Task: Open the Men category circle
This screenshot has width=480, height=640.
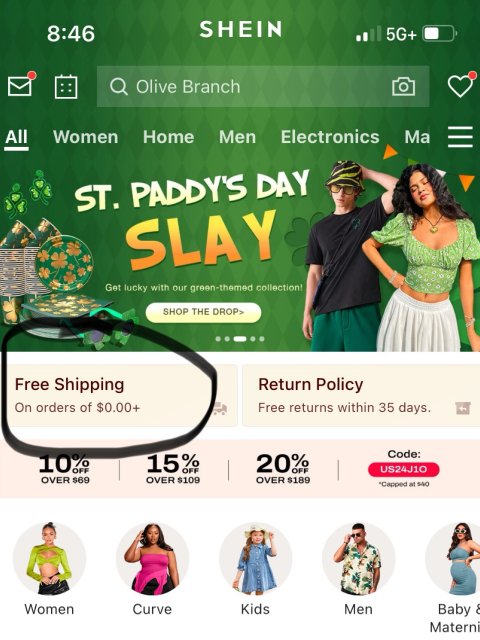Action: coord(358,558)
